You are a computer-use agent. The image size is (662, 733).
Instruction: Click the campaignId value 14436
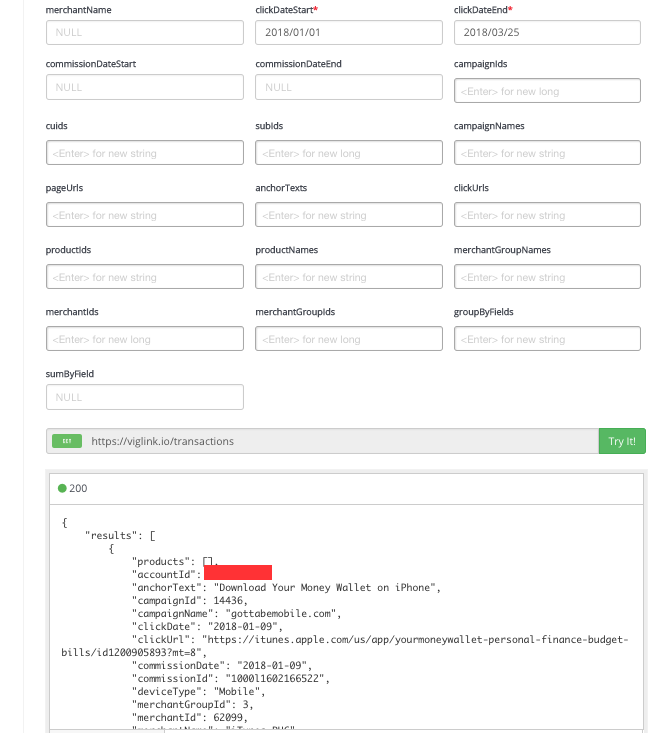[228, 601]
